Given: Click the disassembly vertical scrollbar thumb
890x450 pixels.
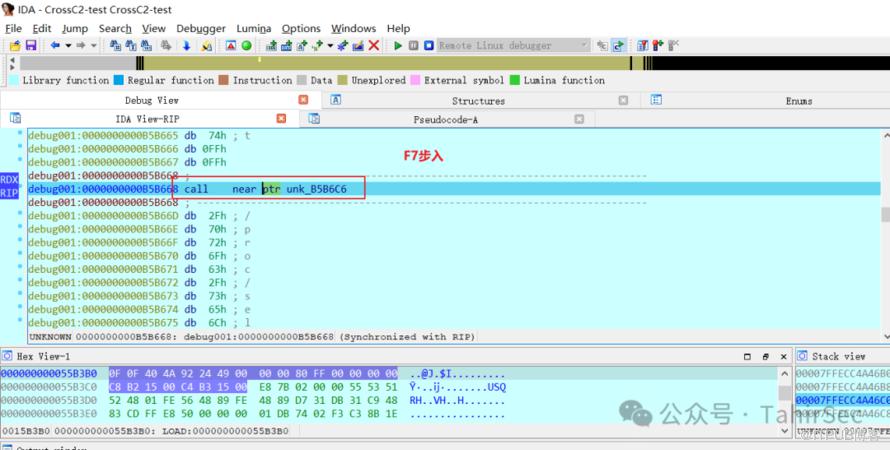Looking at the screenshot, I should click(x=885, y=215).
